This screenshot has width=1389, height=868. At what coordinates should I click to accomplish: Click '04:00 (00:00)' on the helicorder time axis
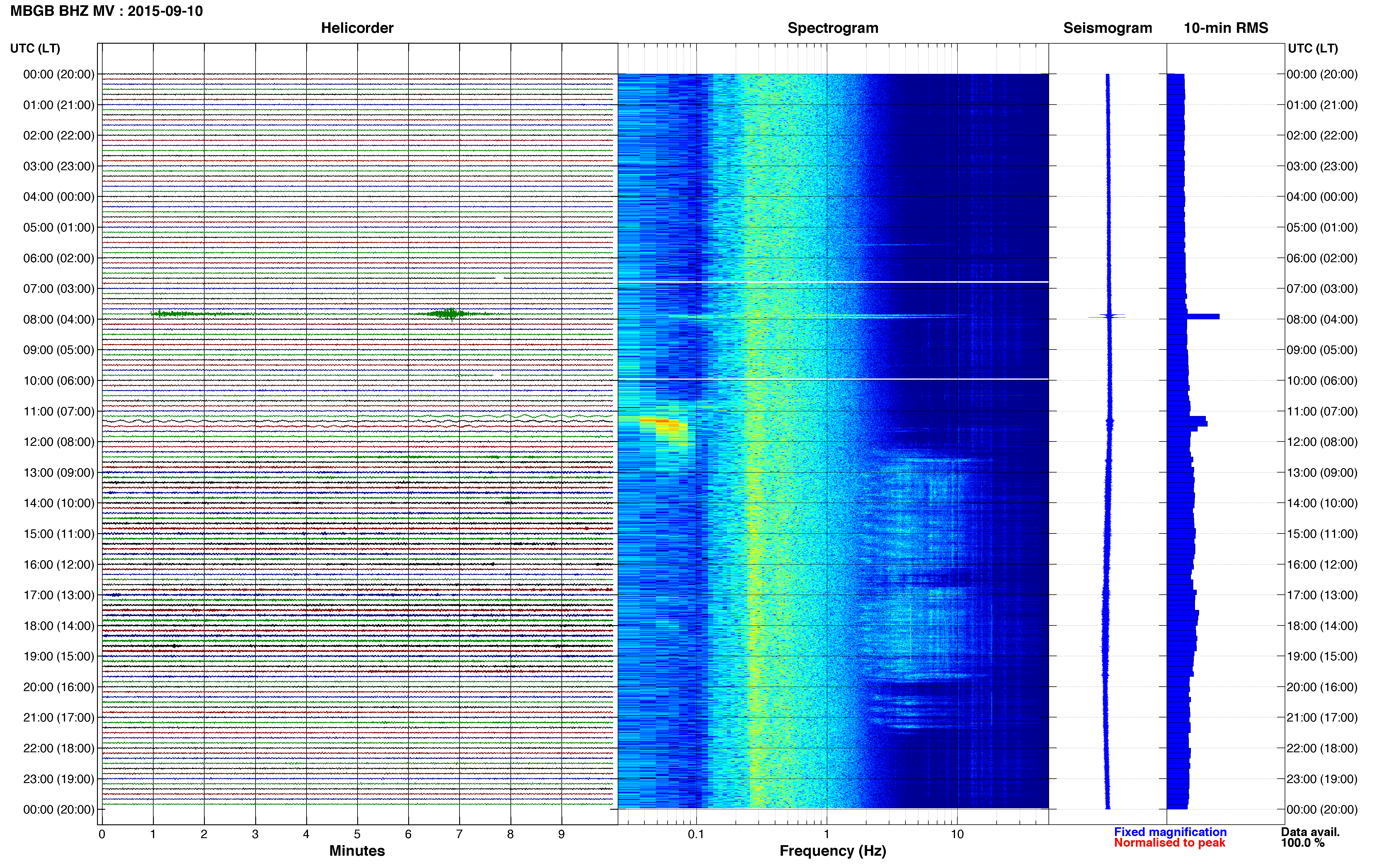(59, 197)
